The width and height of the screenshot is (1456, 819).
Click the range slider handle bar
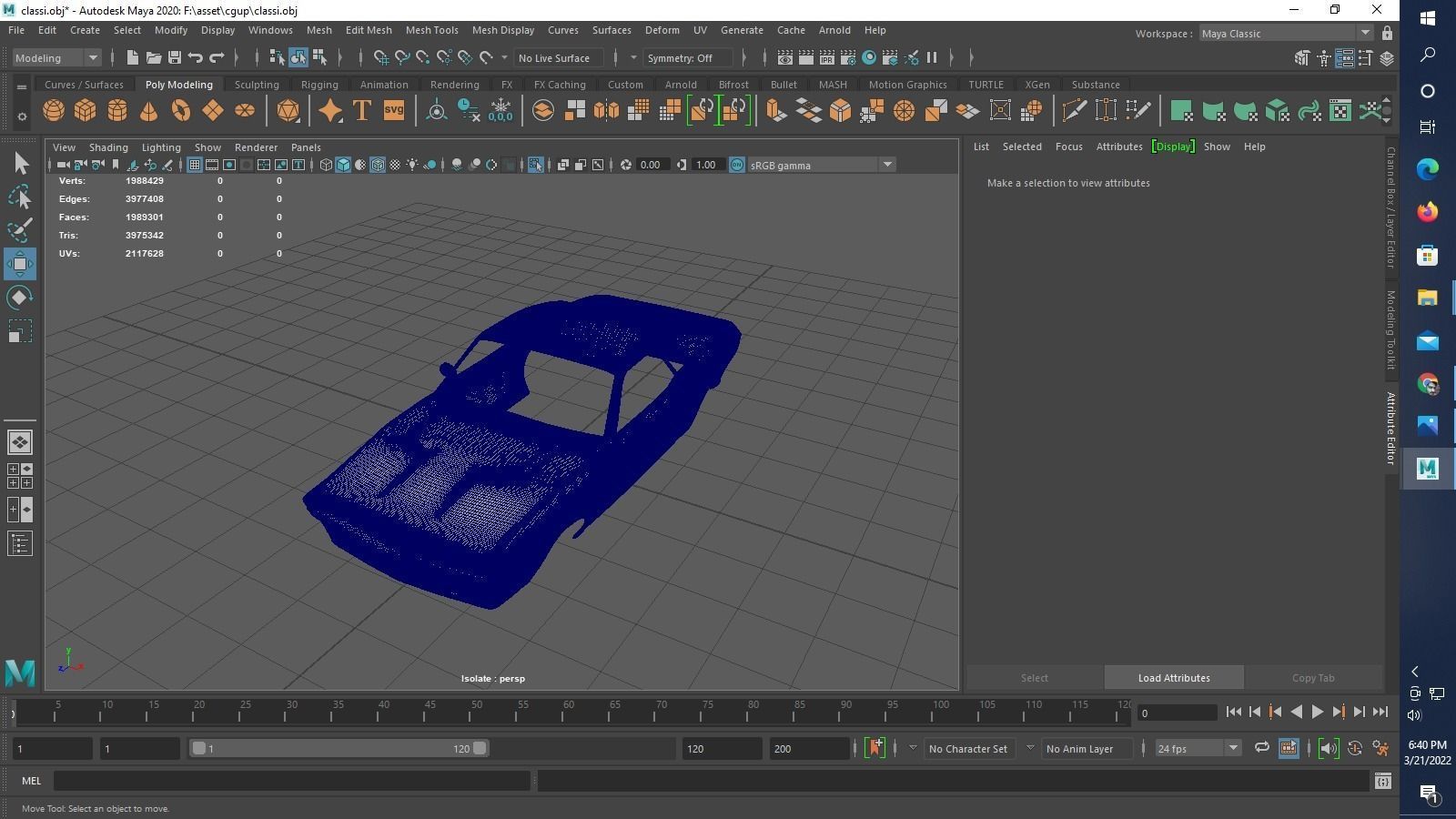pos(339,748)
